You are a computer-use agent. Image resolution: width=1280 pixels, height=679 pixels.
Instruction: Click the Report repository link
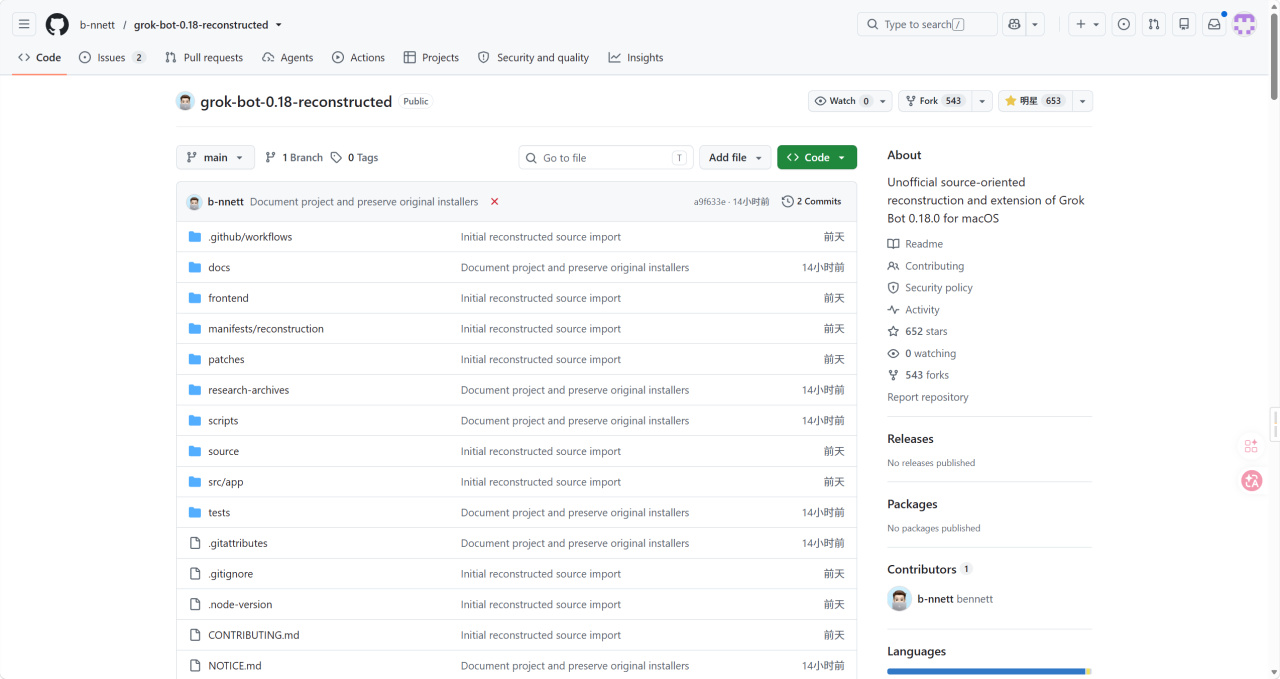coord(928,397)
